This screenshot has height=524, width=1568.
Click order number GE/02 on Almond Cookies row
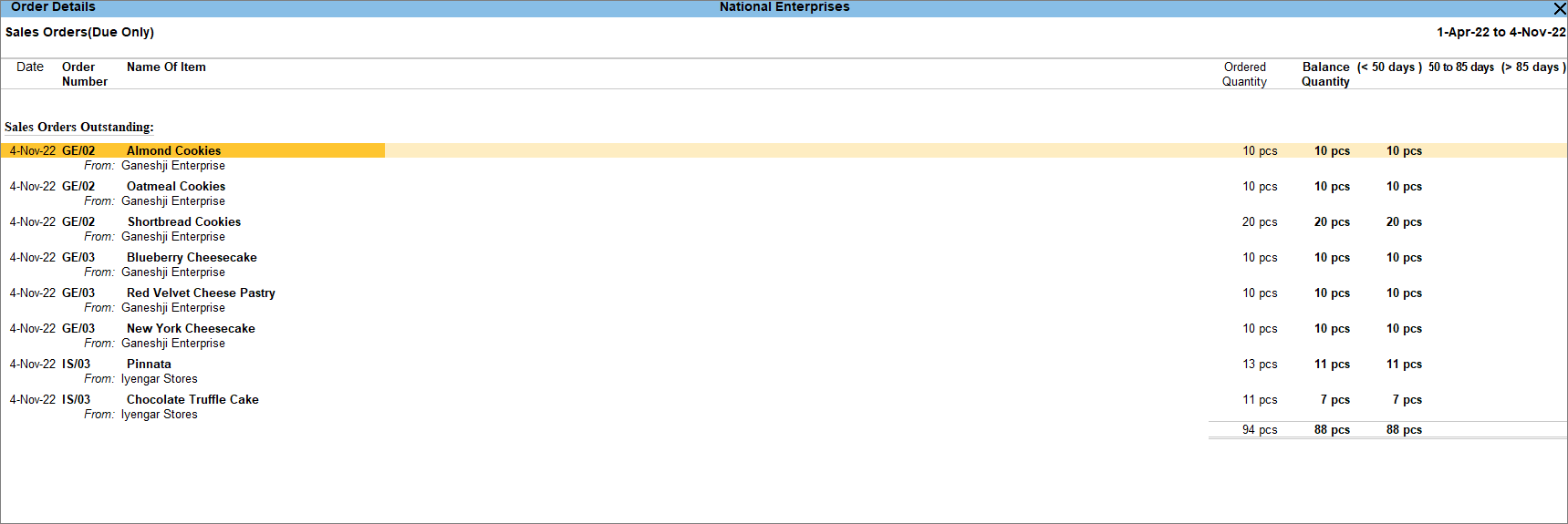(78, 150)
